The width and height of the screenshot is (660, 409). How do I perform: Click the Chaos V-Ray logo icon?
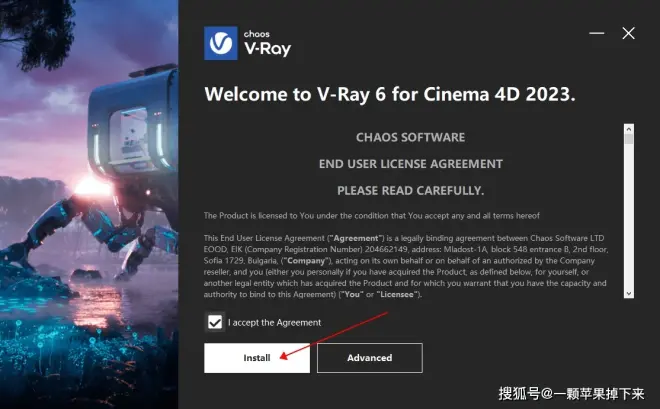coord(221,43)
